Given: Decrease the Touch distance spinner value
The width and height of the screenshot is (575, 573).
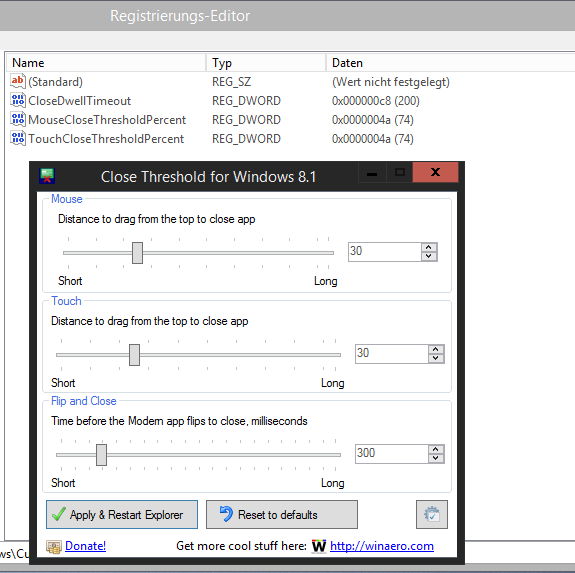Looking at the screenshot, I should coord(436,358).
